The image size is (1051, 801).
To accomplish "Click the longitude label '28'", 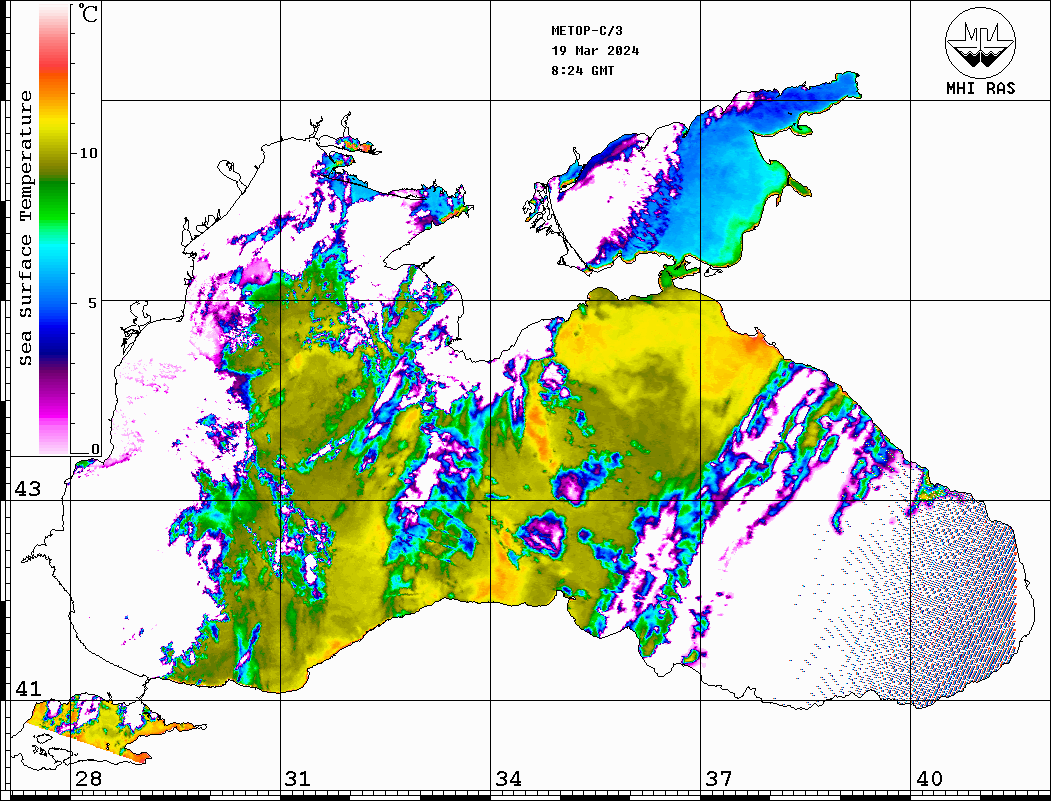I will click(88, 778).
